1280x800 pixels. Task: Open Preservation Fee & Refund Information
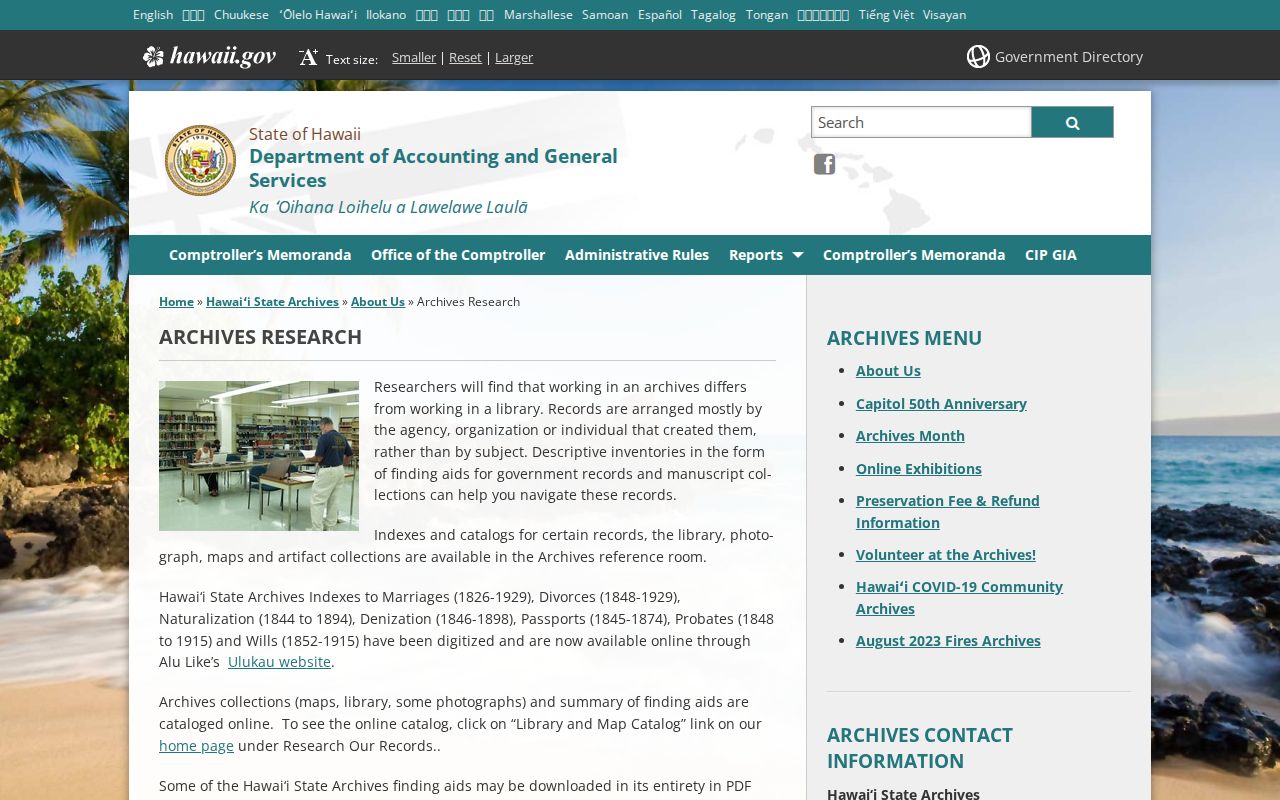pos(948,511)
